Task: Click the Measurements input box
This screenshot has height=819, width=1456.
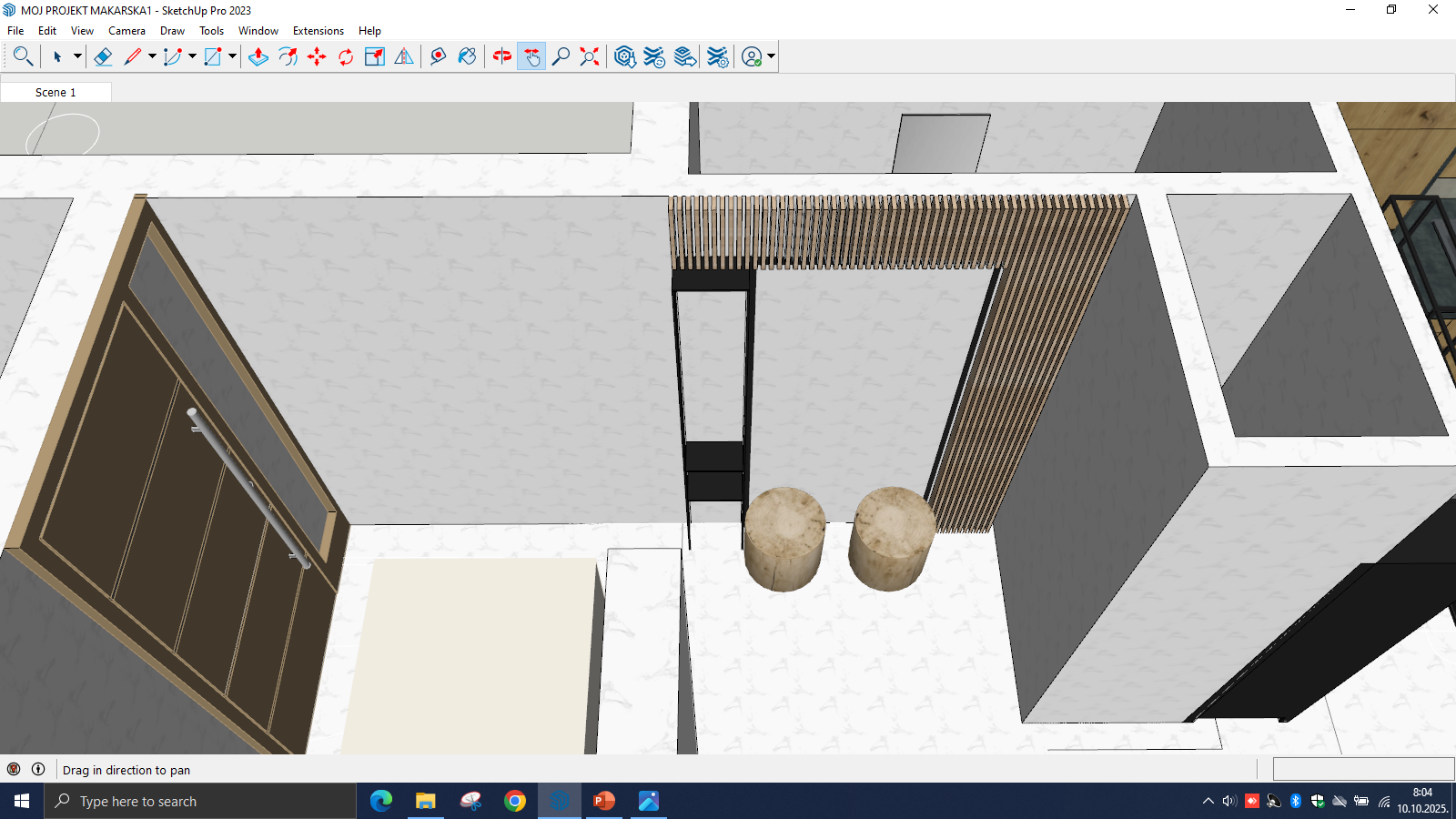Action: [1363, 769]
